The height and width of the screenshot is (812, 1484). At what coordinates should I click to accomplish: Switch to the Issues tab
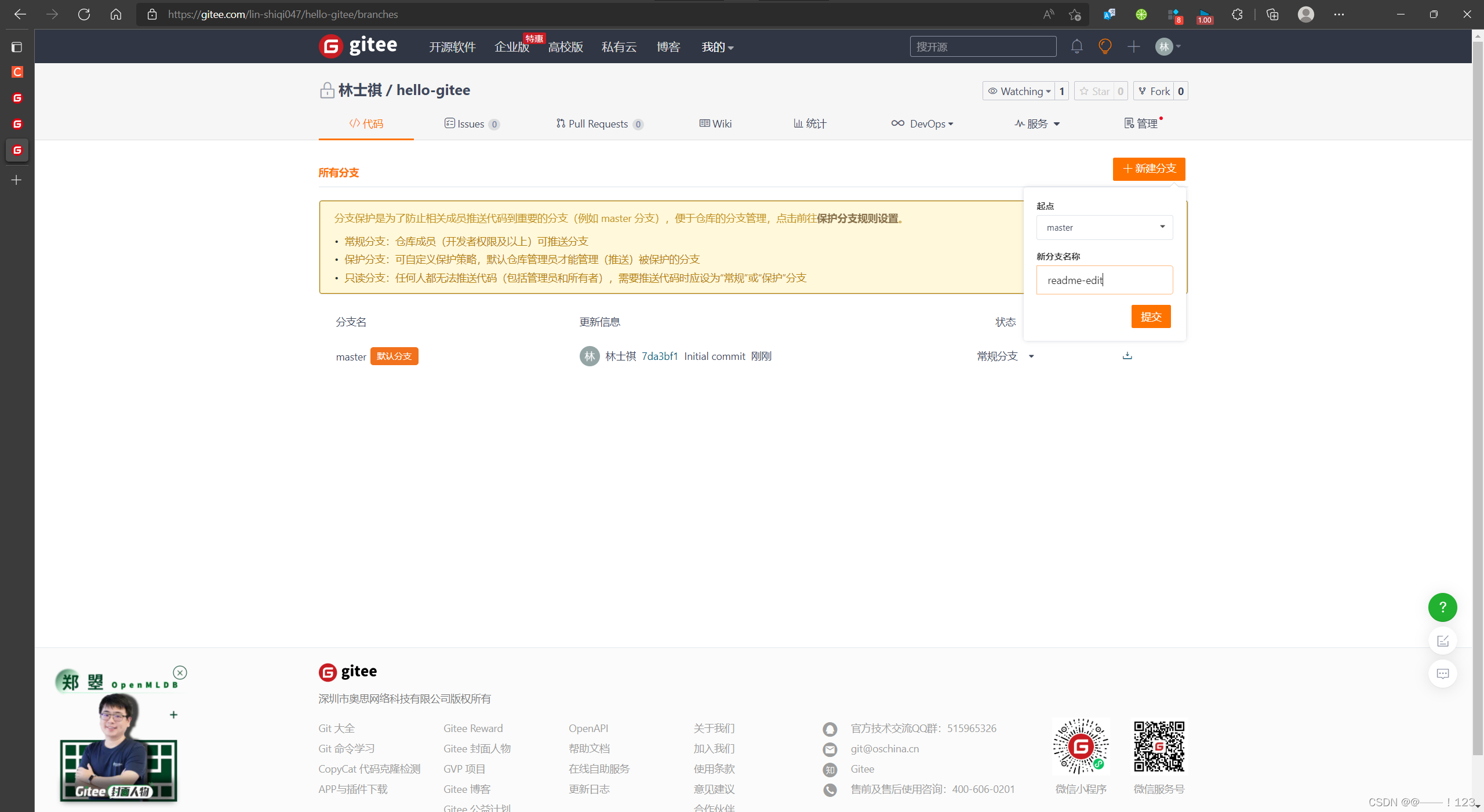pyautogui.click(x=471, y=123)
